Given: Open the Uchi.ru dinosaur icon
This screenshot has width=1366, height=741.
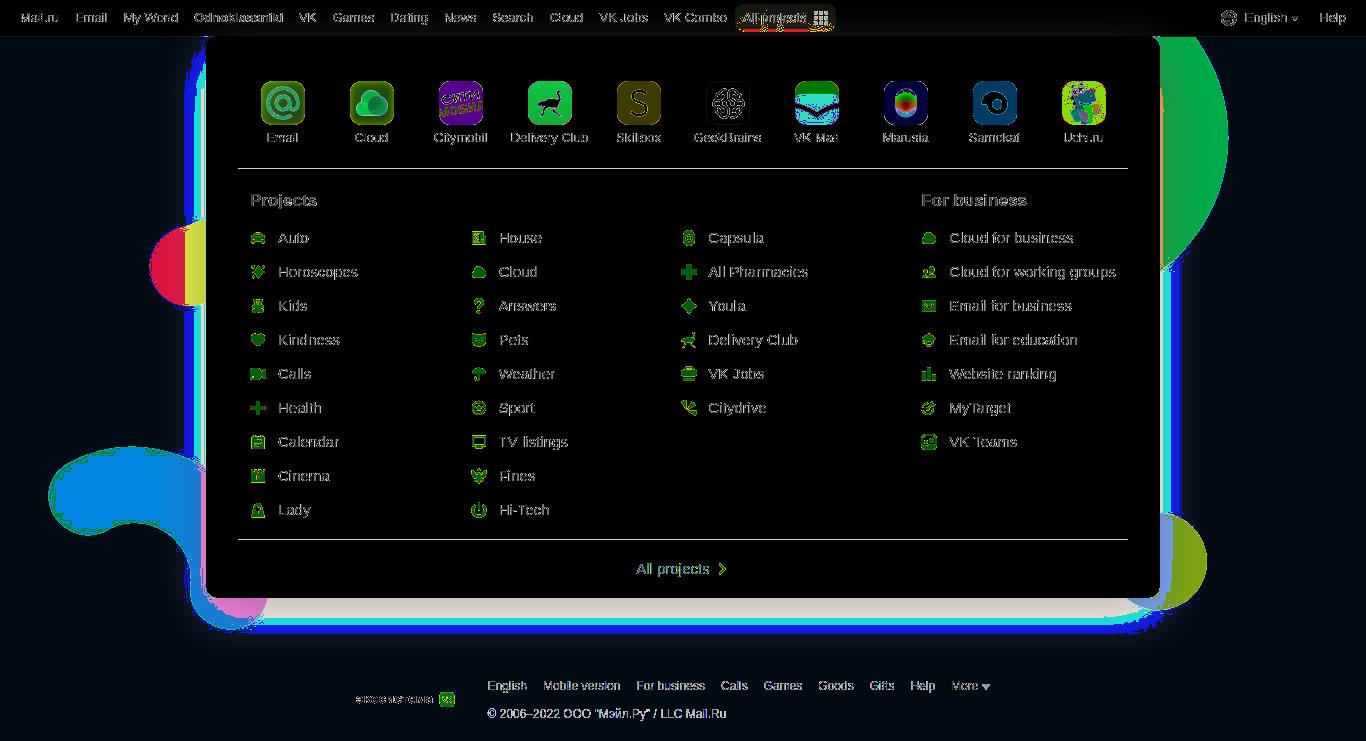Looking at the screenshot, I should (x=1083, y=103).
